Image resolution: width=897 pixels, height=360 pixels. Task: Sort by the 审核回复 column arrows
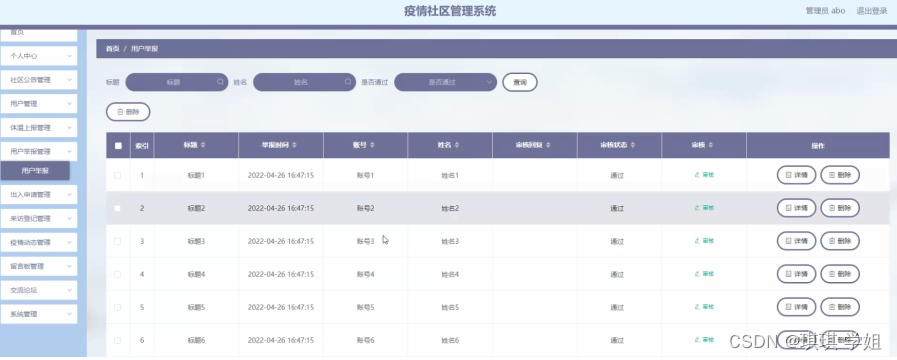click(548, 145)
